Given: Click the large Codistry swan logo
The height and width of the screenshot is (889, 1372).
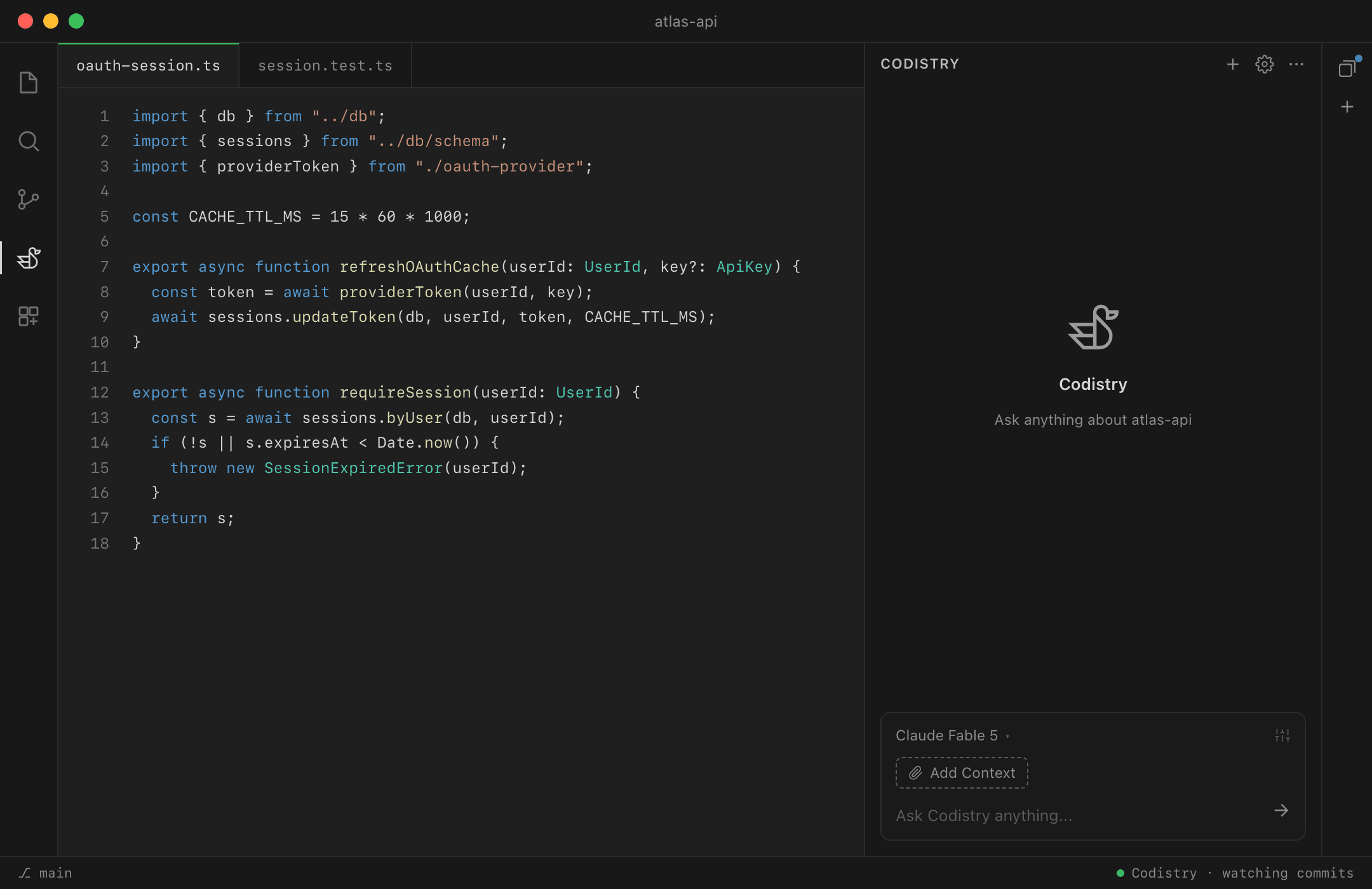Looking at the screenshot, I should [x=1093, y=327].
